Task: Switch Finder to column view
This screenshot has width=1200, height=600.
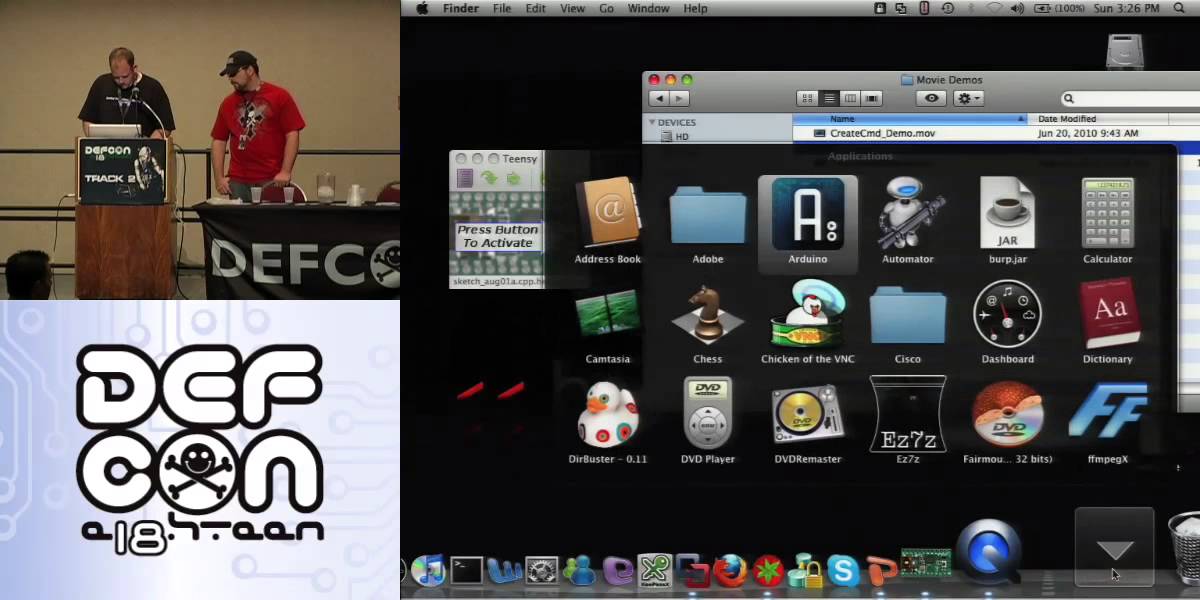Action: click(x=850, y=98)
